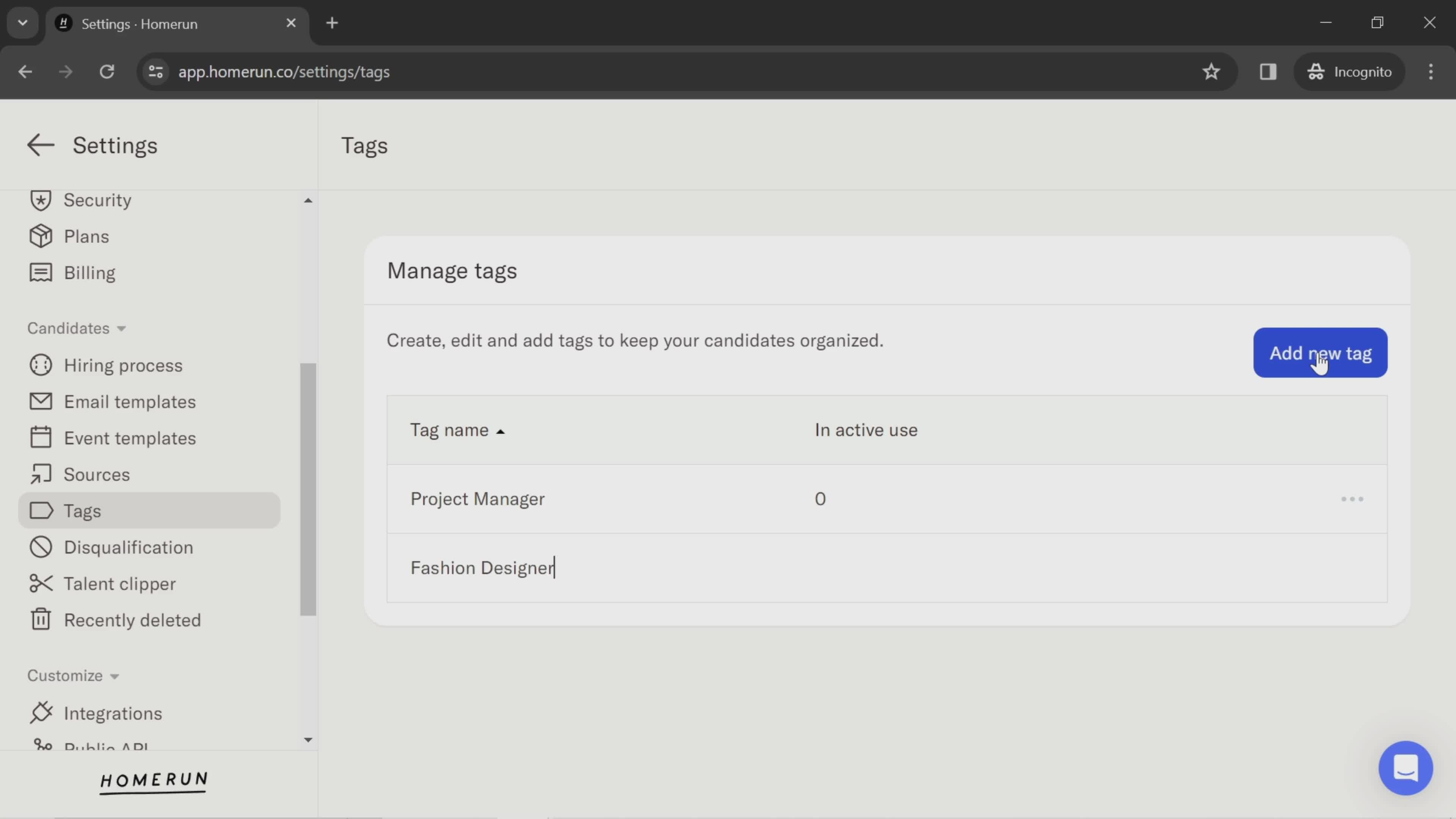The width and height of the screenshot is (1456, 819).
Task: Select the Sources menu item
Action: 97,474
